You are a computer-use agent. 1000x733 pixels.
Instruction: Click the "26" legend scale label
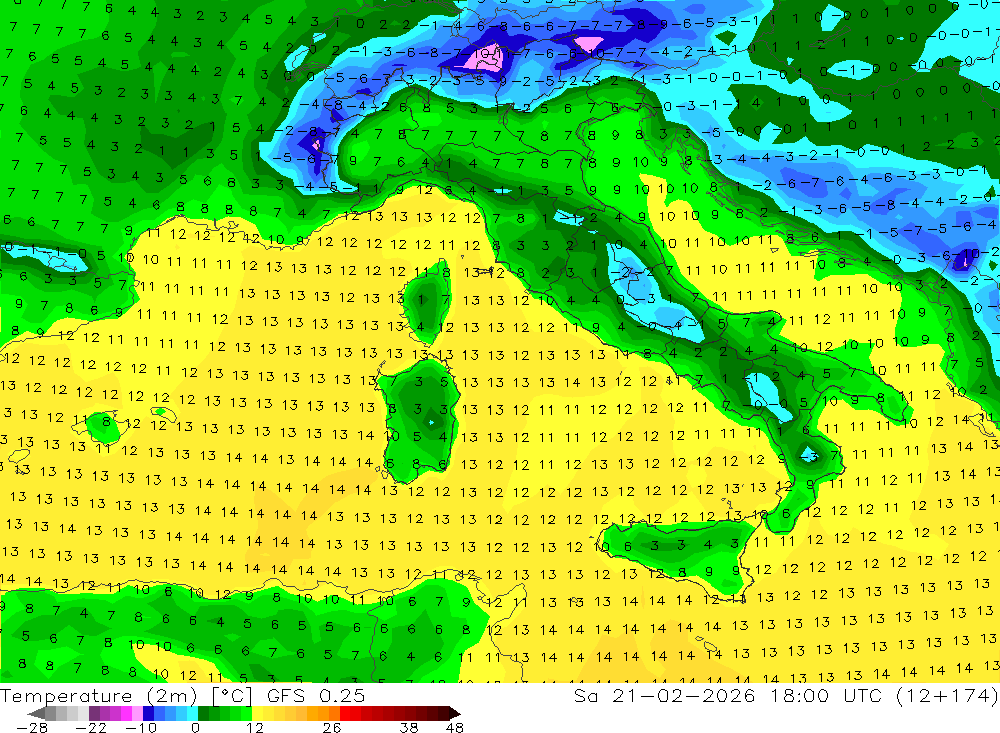pos(332,727)
